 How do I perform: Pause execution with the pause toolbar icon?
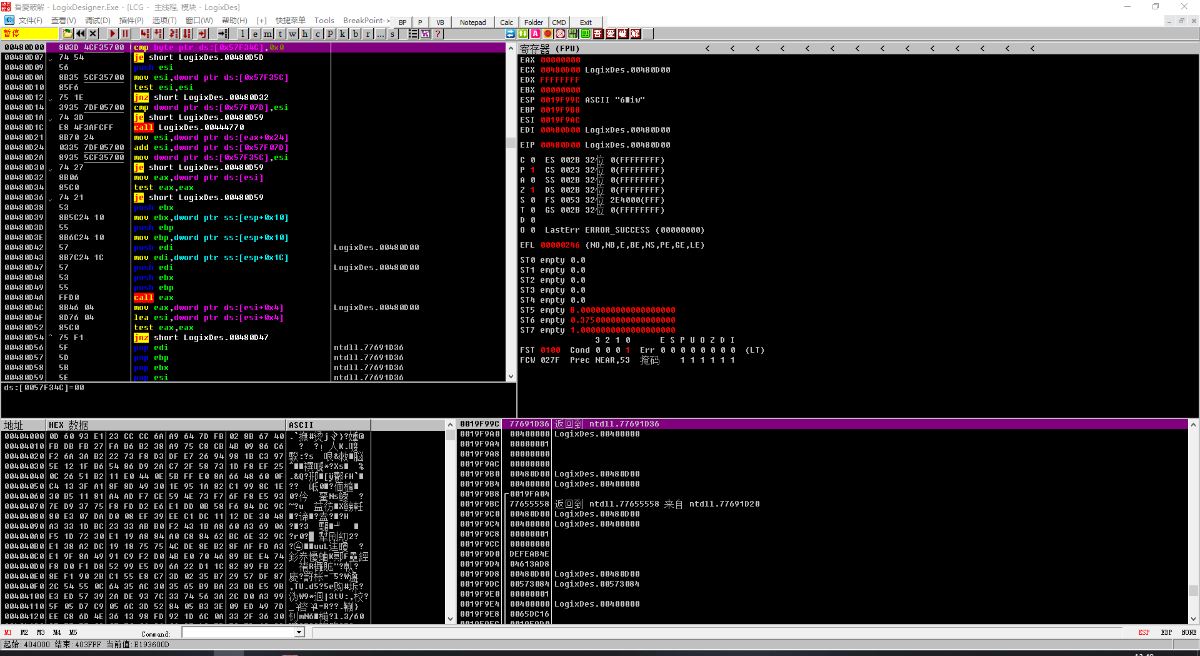(126, 33)
